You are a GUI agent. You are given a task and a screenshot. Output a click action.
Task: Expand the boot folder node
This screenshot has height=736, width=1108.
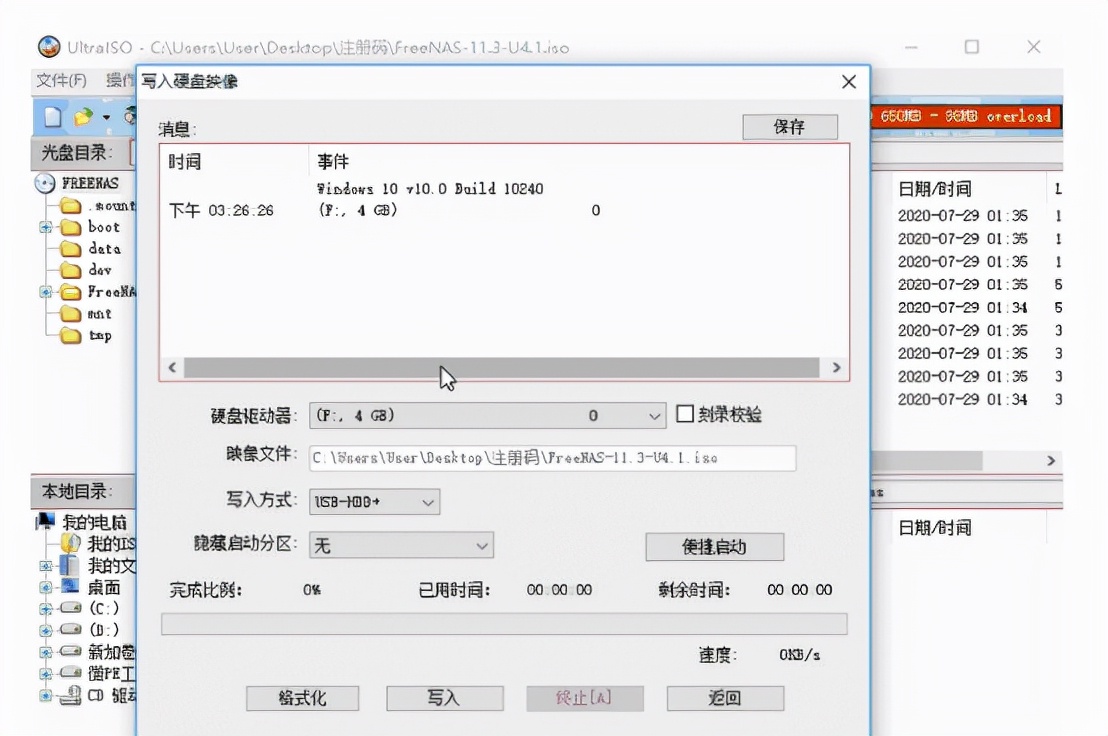coord(46,227)
